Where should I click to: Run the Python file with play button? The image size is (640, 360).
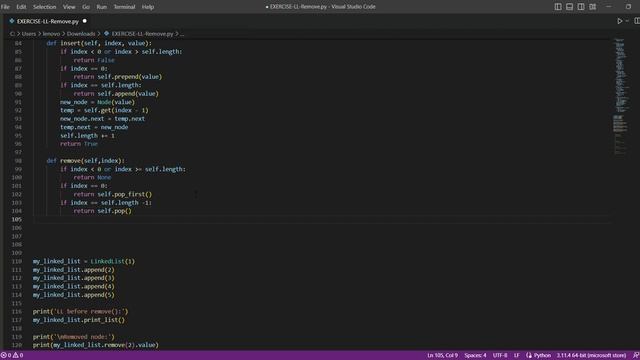620,21
